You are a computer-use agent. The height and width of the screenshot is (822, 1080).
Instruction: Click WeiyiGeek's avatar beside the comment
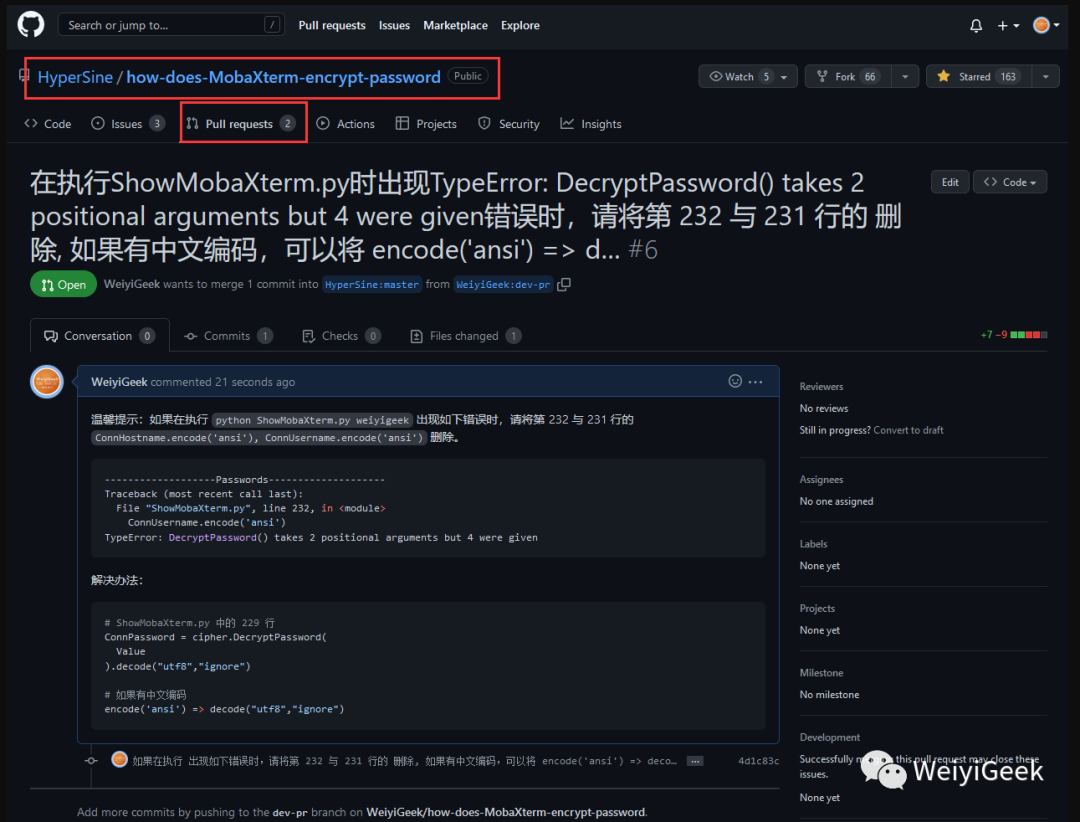click(47, 382)
